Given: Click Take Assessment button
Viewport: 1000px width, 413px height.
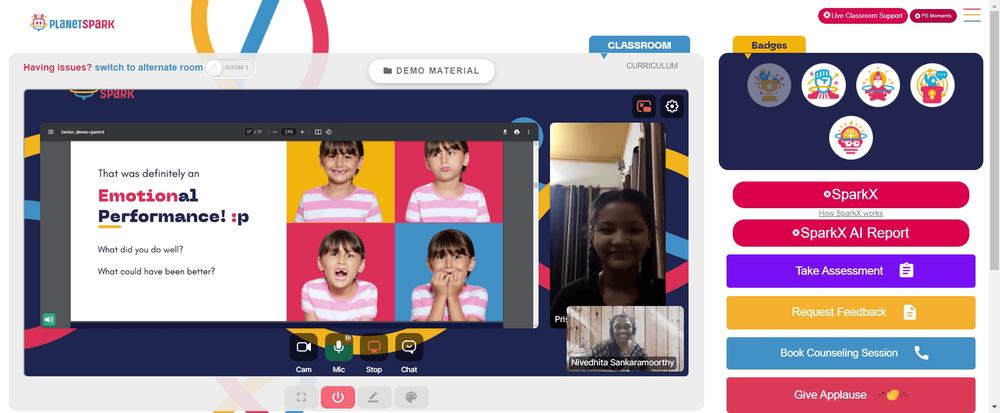Looking at the screenshot, I should [851, 271].
